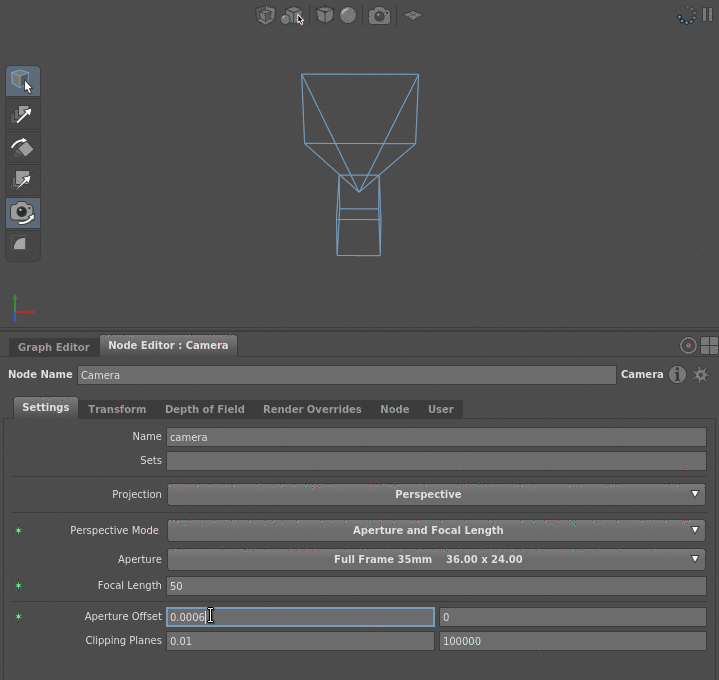Toggle the camera navigation tool
Viewport: 719px width, 680px height.
[23, 213]
